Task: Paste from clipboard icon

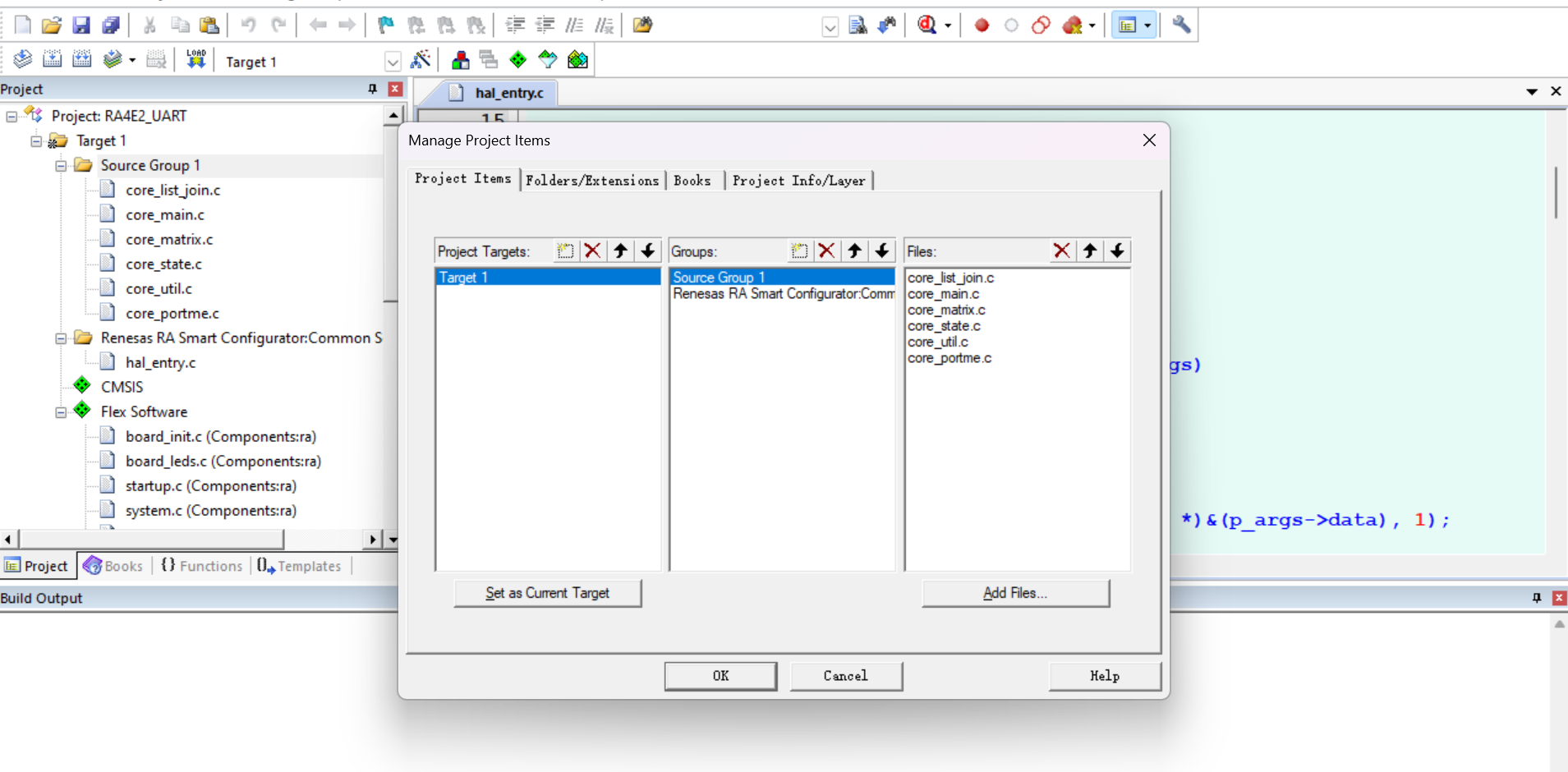Action: (x=210, y=25)
